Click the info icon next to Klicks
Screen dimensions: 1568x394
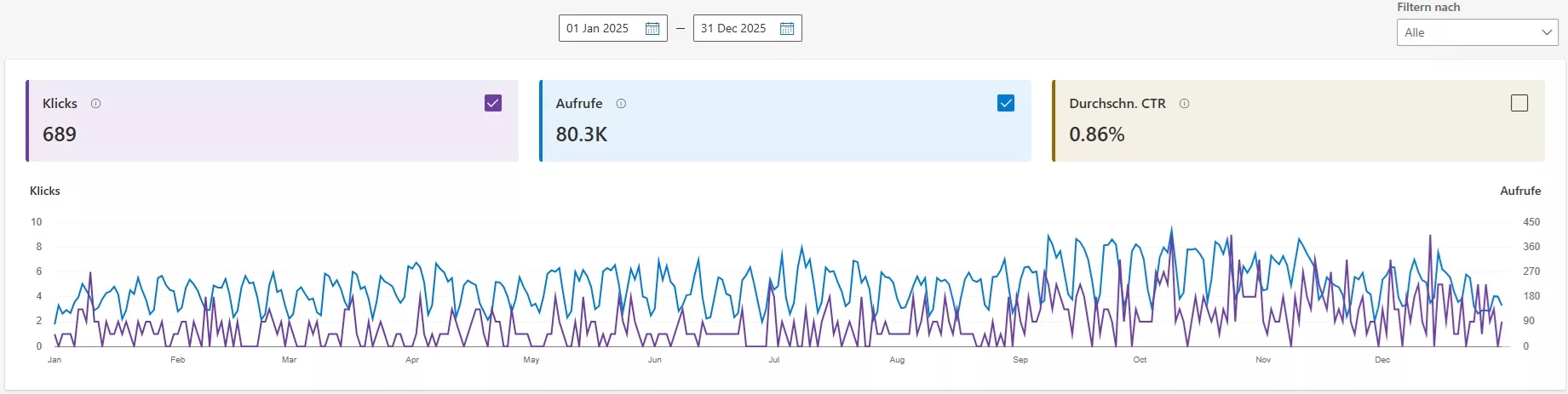[x=96, y=104]
